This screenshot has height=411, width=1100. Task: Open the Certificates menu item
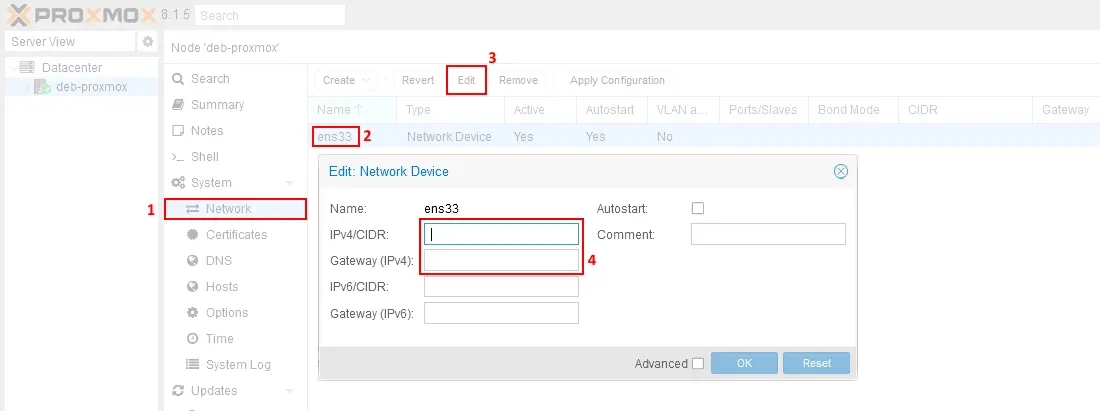click(235, 234)
